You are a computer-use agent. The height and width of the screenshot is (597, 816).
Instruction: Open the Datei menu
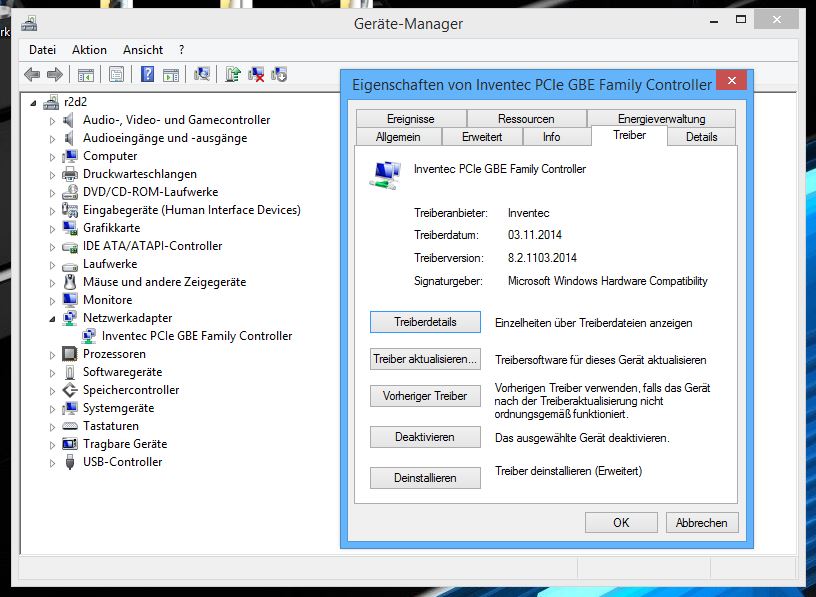pos(43,50)
